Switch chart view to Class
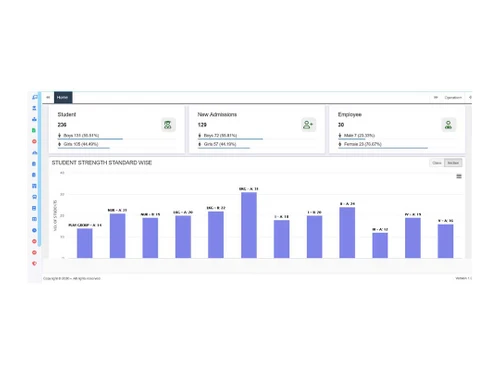Screen dimensions: 500x375 coord(437,163)
